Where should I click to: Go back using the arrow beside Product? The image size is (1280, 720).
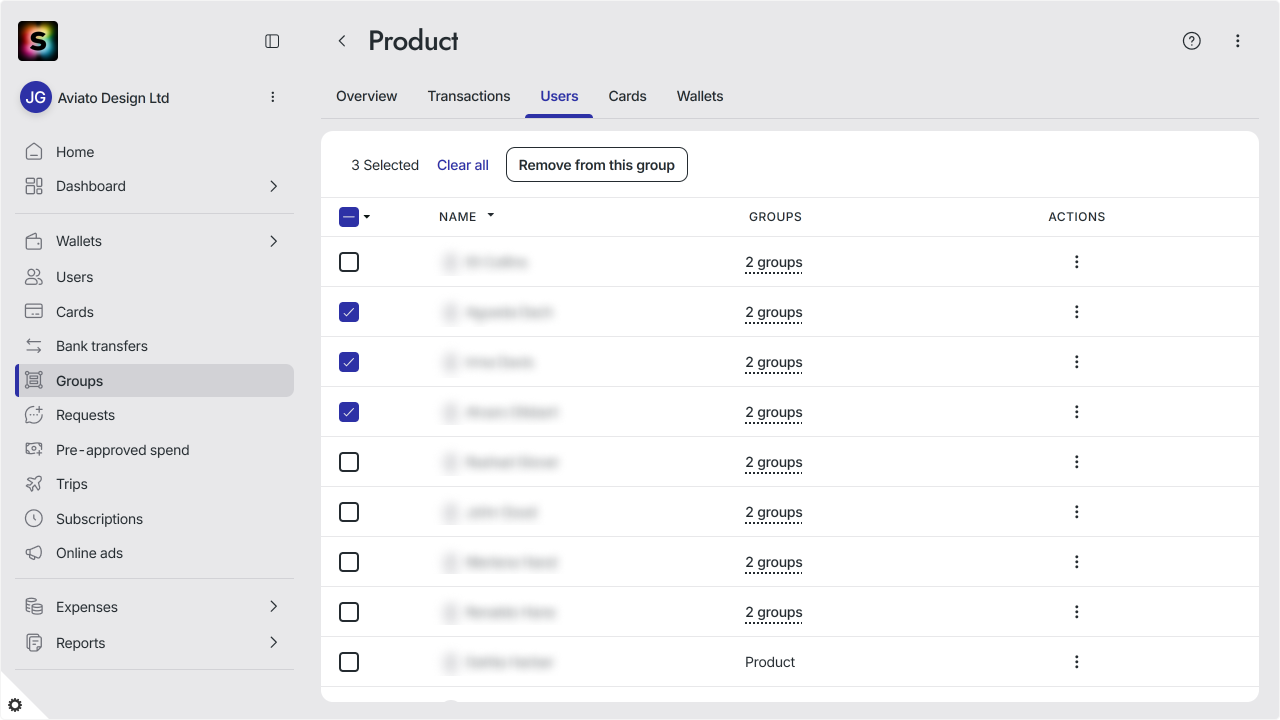click(342, 41)
